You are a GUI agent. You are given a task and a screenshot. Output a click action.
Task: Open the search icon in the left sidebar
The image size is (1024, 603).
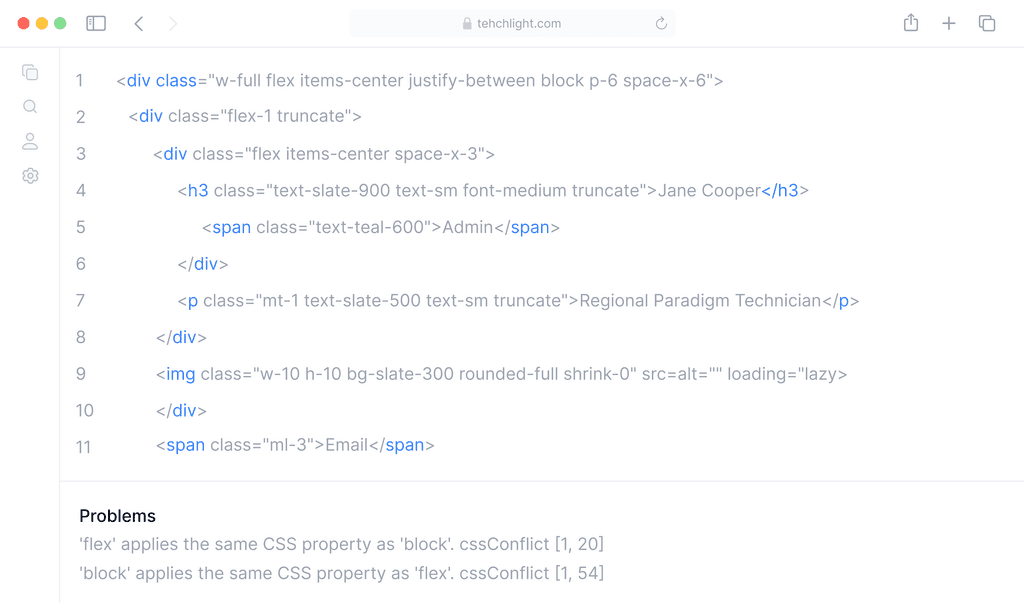30,106
